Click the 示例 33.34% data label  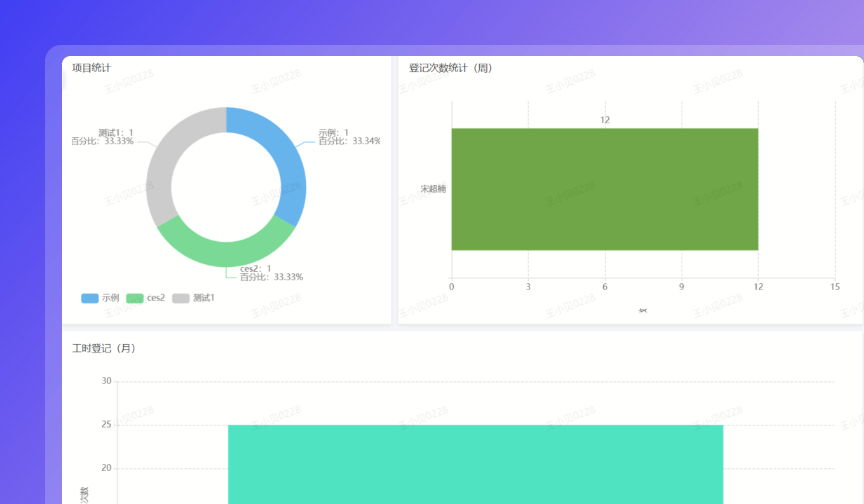[x=349, y=137]
